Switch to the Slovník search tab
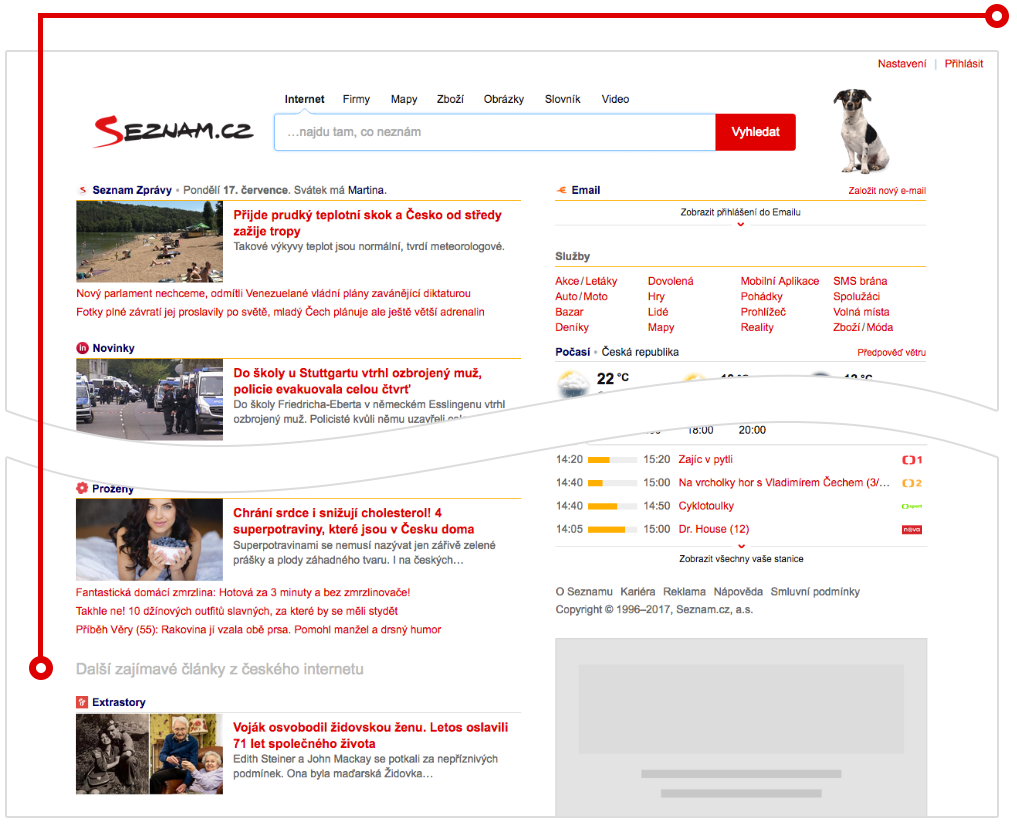Screen dimensions: 1017x830 [x=562, y=99]
